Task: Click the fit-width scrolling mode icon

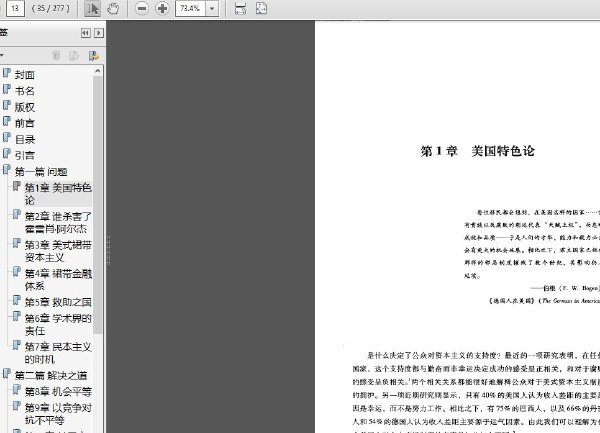Action: [239, 9]
